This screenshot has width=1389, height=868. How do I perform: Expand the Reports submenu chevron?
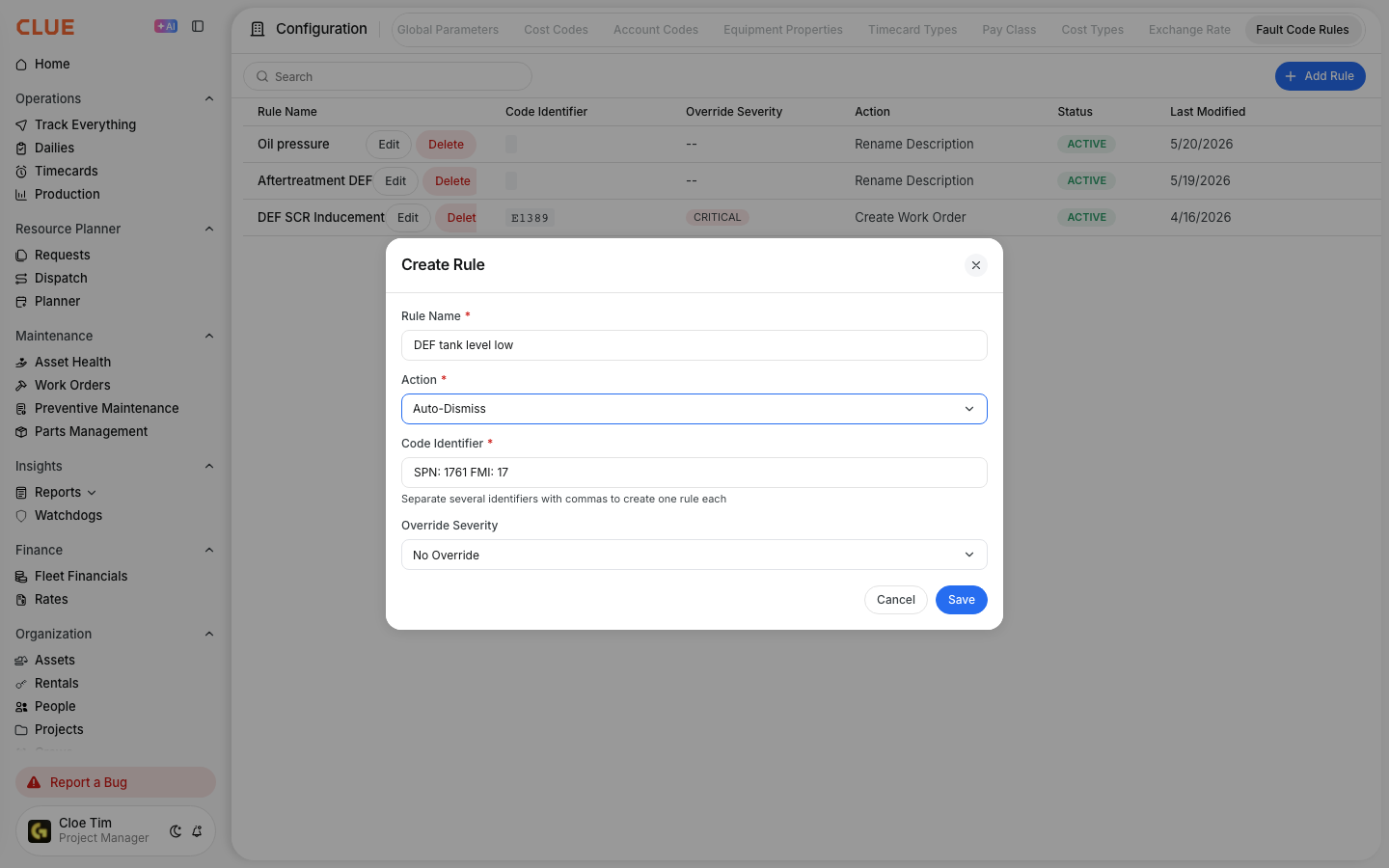92,493
